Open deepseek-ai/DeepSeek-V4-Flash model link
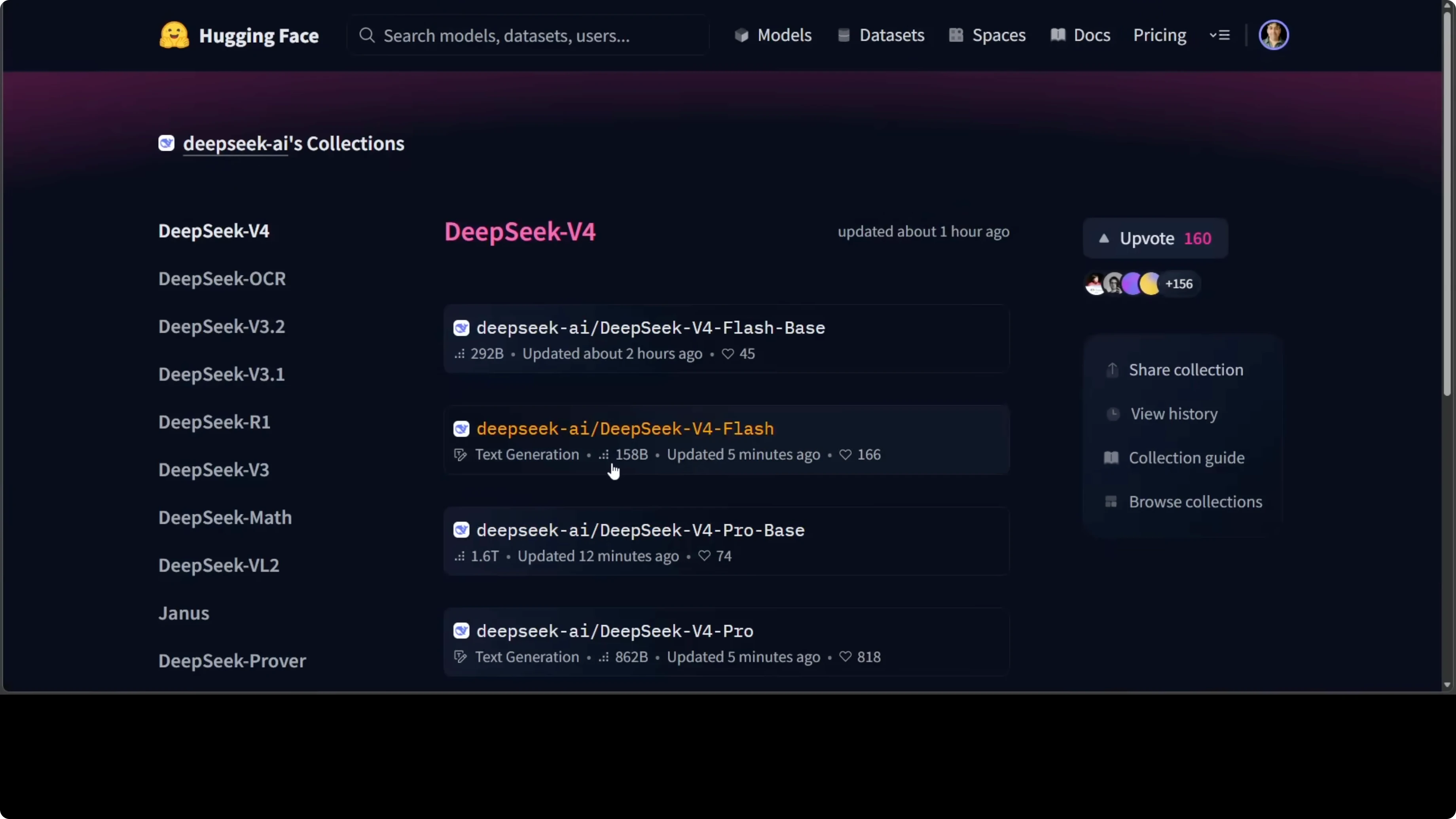The image size is (1456, 819). [x=625, y=428]
